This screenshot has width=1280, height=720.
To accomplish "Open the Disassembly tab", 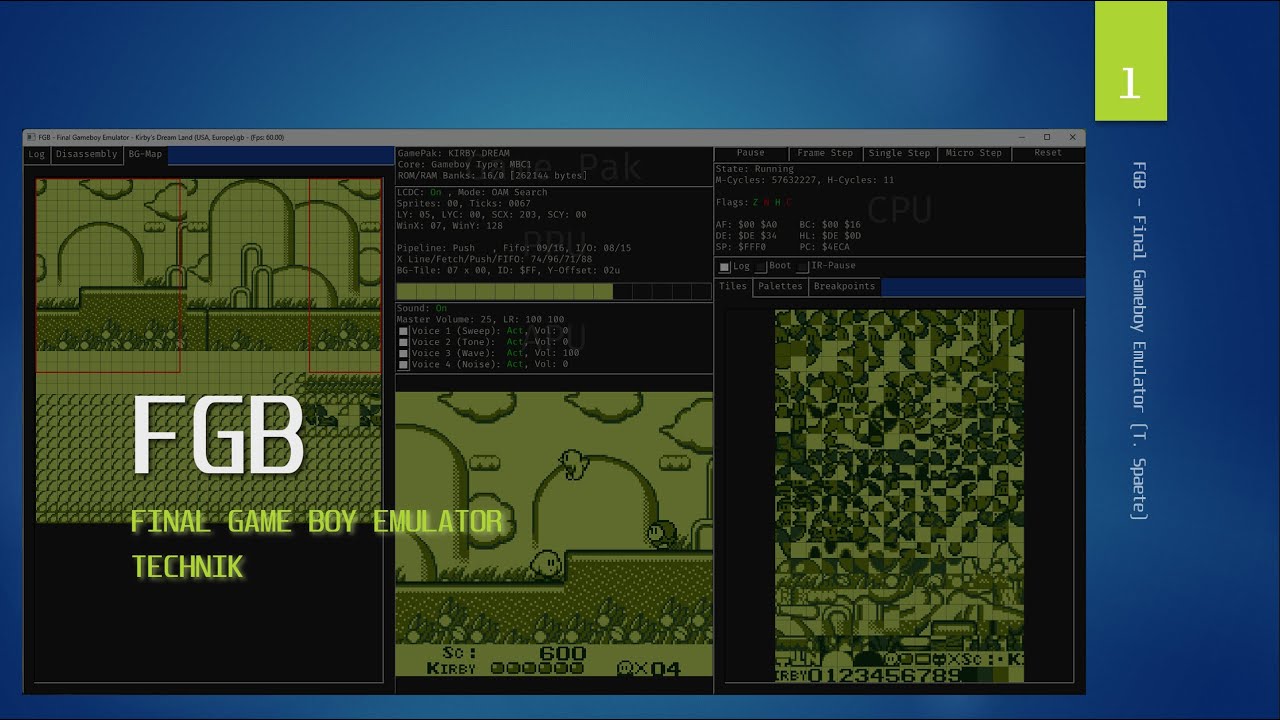I will (86, 154).
